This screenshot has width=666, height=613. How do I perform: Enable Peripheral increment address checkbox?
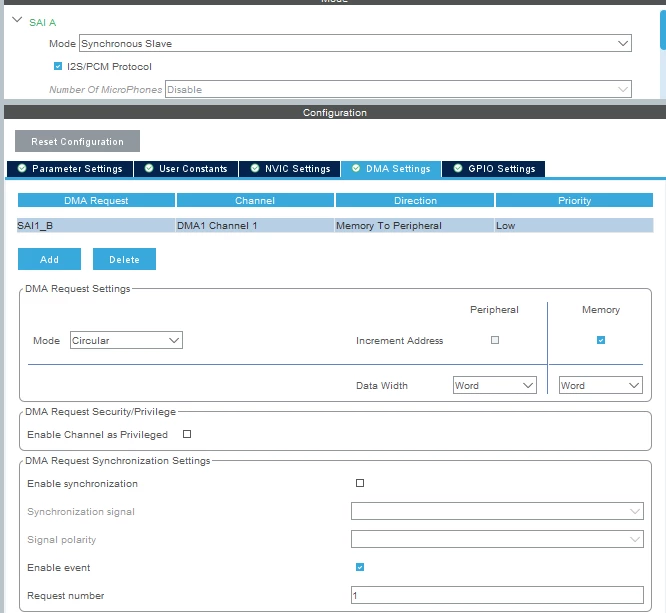(x=495, y=340)
